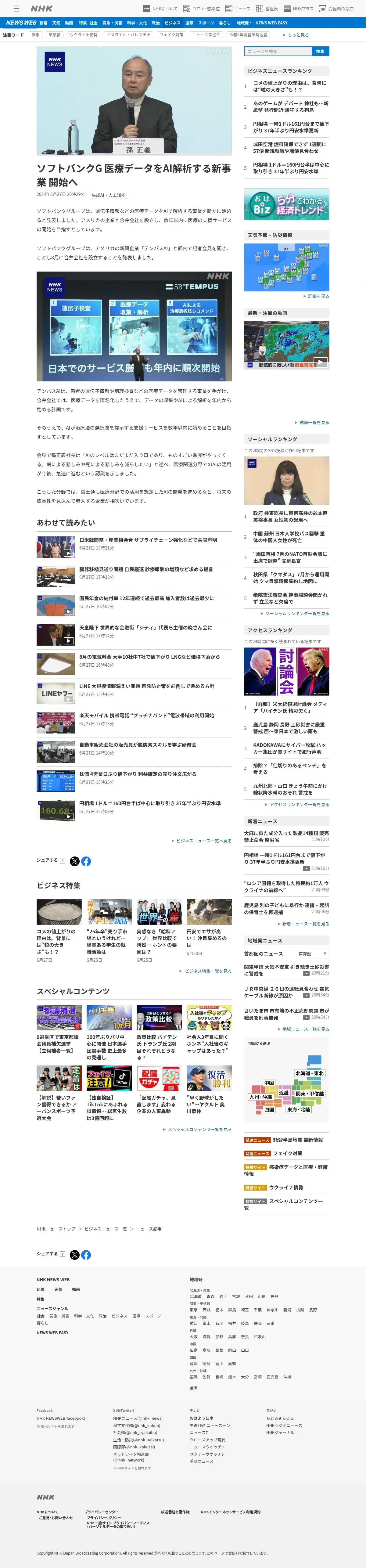Select the 特集 tab in the nav bar
Screen dimensions: 366x1568
(x=82, y=23)
